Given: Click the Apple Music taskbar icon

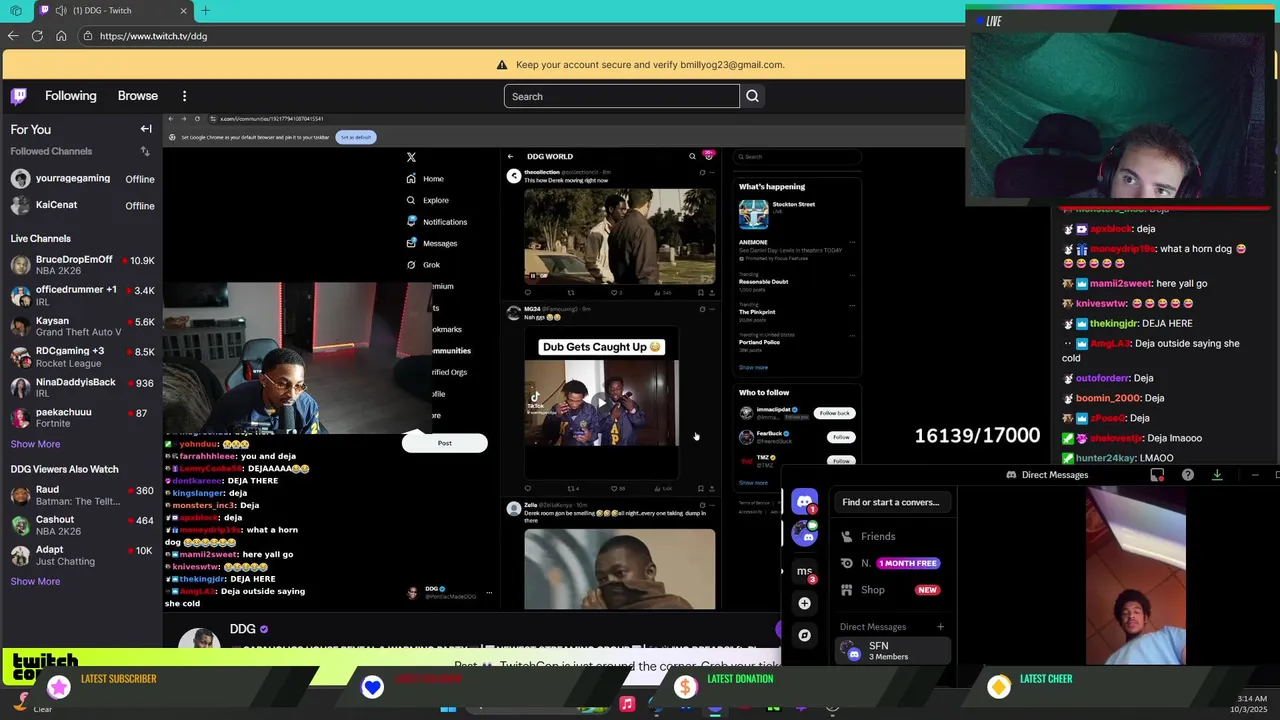Looking at the screenshot, I should (627, 704).
